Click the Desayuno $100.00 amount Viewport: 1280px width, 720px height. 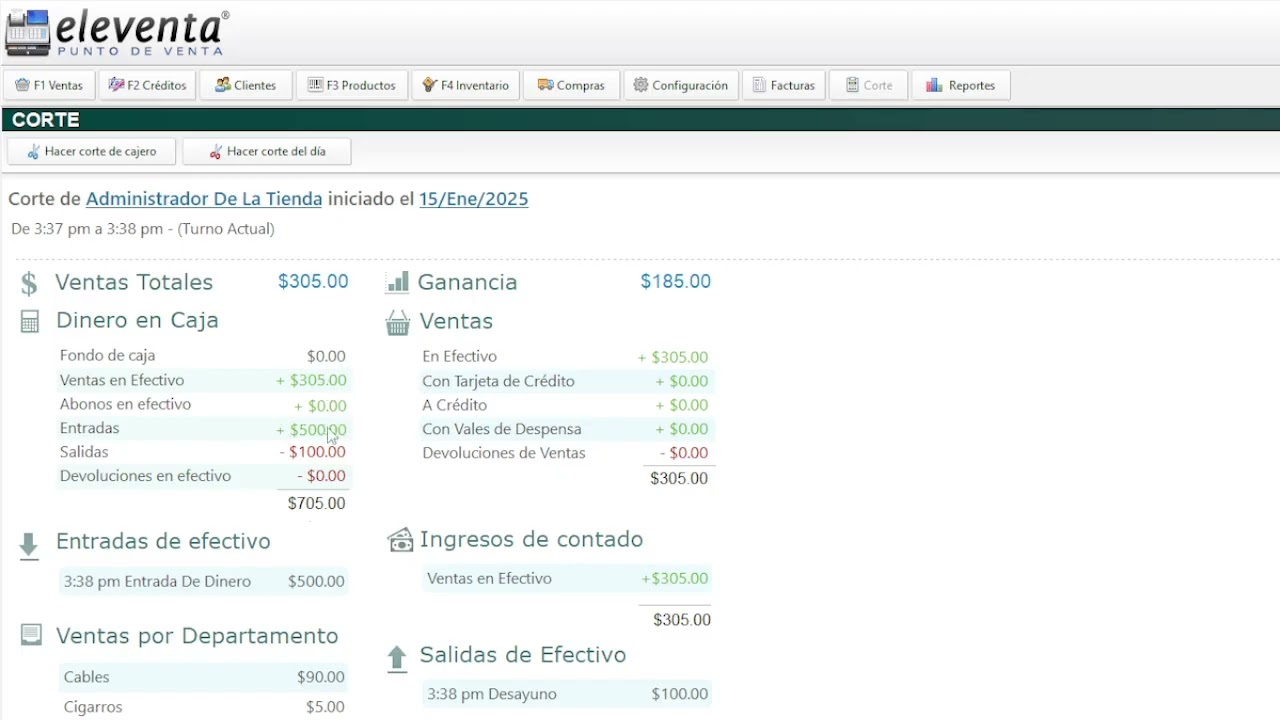tap(680, 694)
